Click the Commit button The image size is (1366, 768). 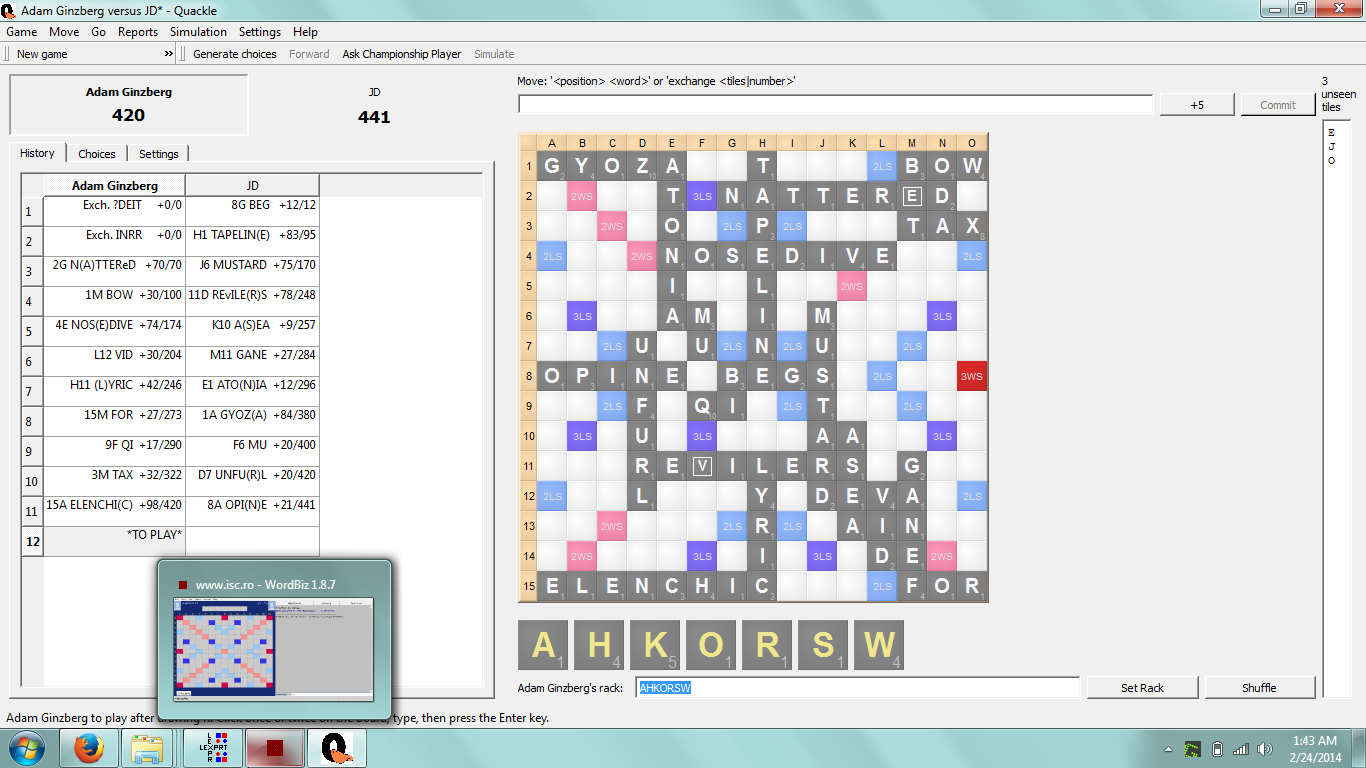point(1278,105)
